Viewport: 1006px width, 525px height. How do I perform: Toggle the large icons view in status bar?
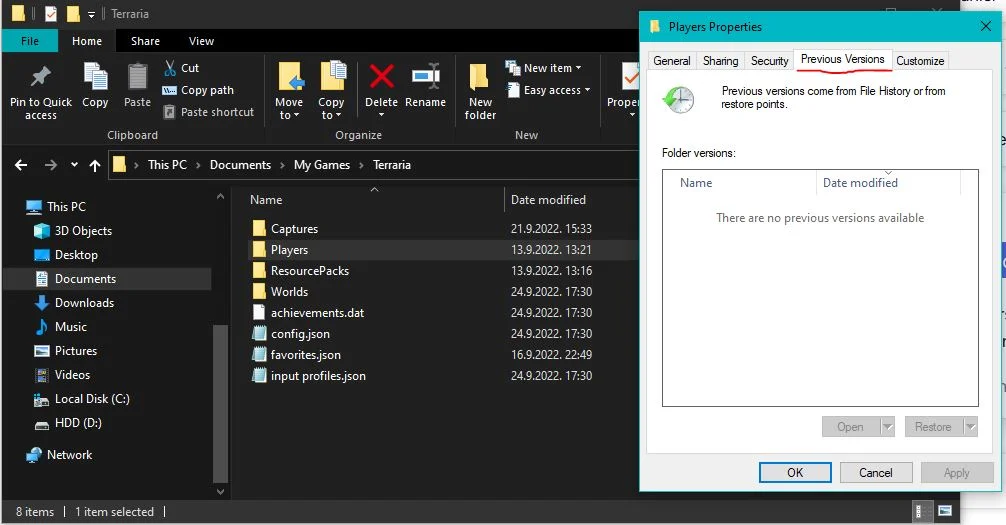coord(944,512)
